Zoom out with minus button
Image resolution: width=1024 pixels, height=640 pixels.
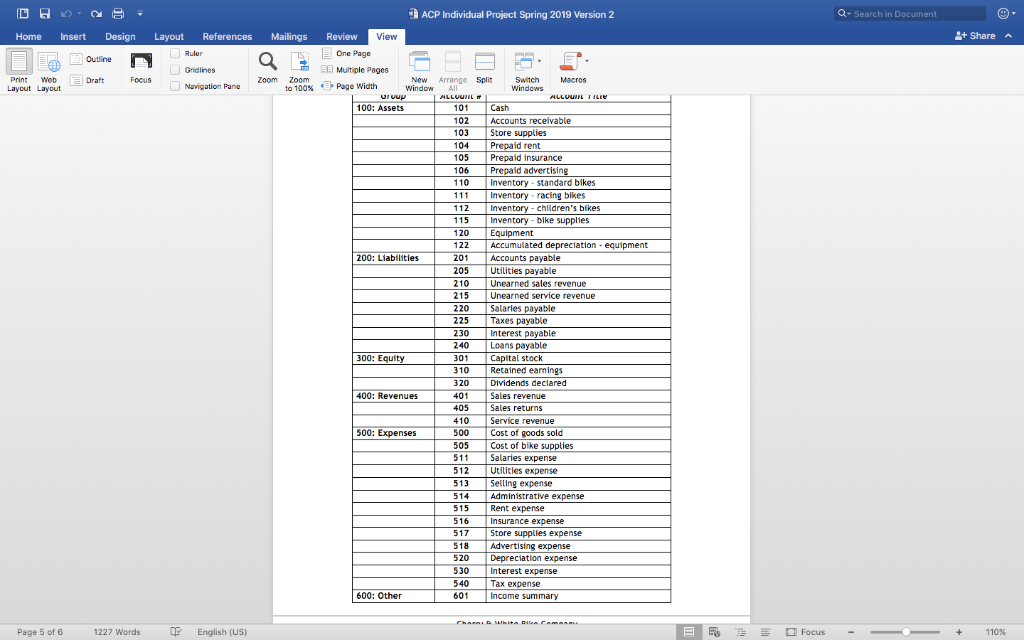coord(851,632)
